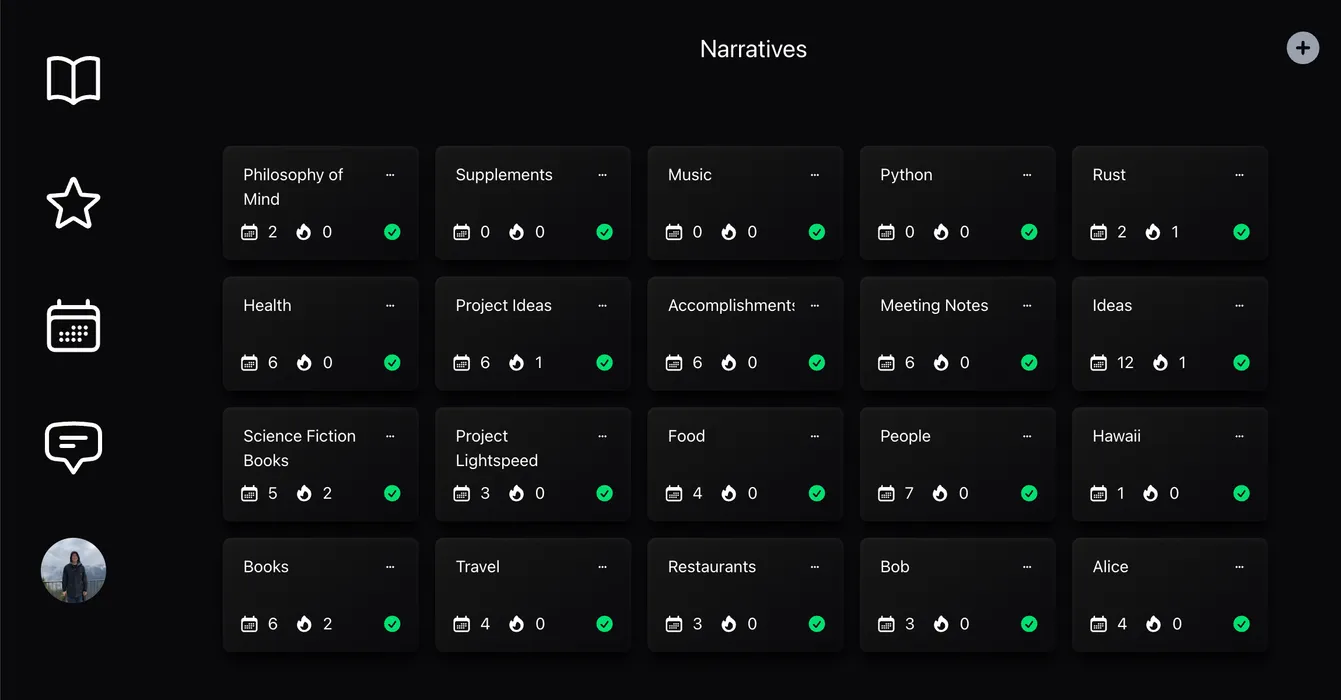The width and height of the screenshot is (1341, 700).
Task: Click the fire streak icon on Rust card
Action: 1151,231
